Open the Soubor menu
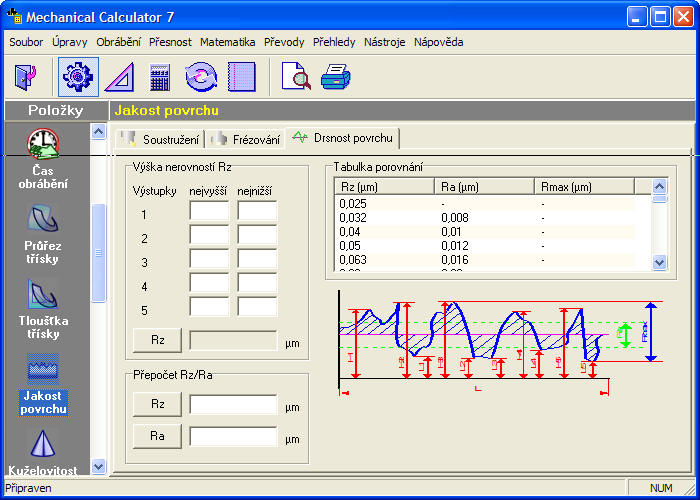Screen dimensions: 700x500 (x=26, y=42)
